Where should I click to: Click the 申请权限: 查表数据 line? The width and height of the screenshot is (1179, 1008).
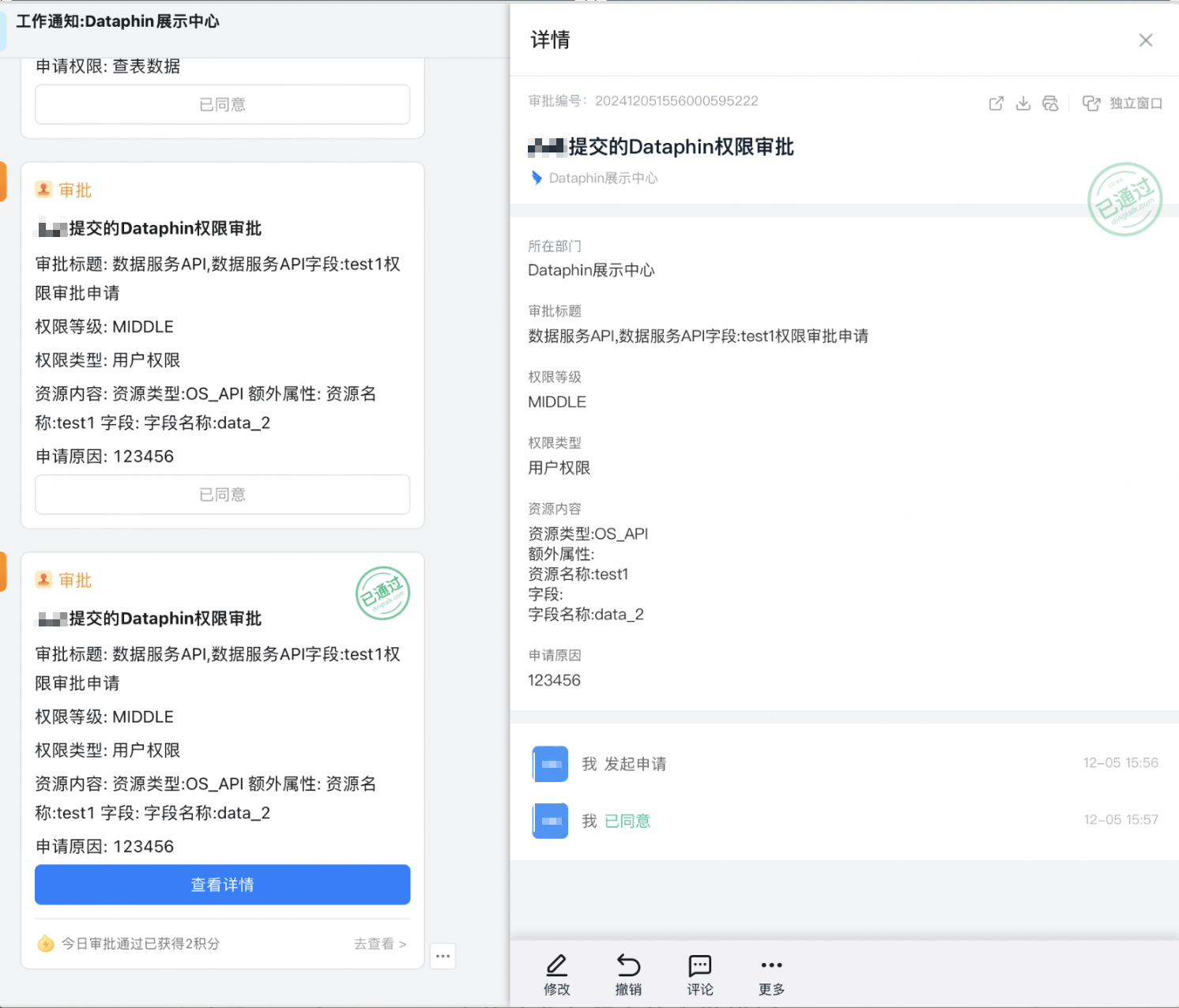coord(108,66)
